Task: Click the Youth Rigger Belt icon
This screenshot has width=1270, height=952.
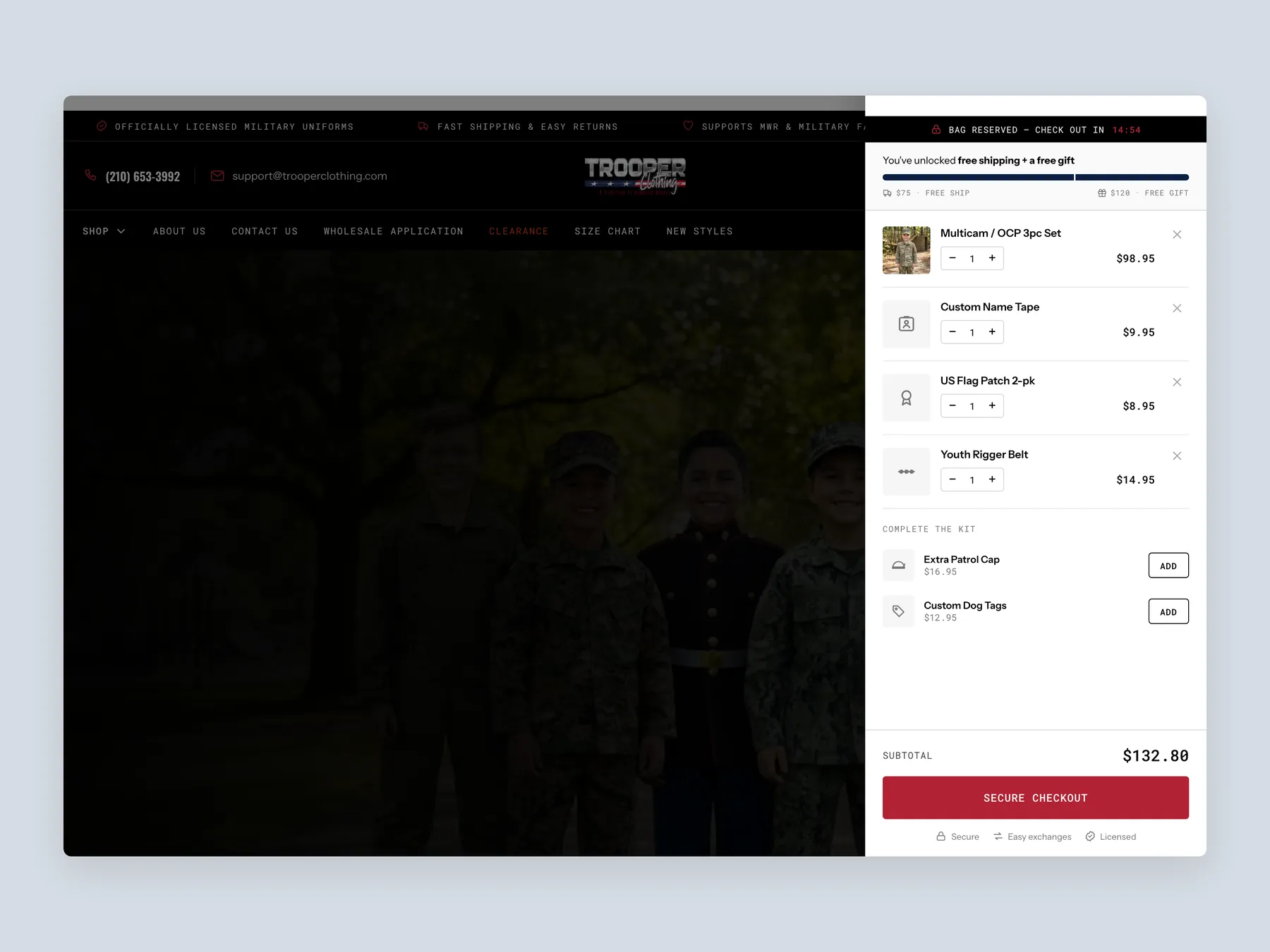Action: point(907,472)
